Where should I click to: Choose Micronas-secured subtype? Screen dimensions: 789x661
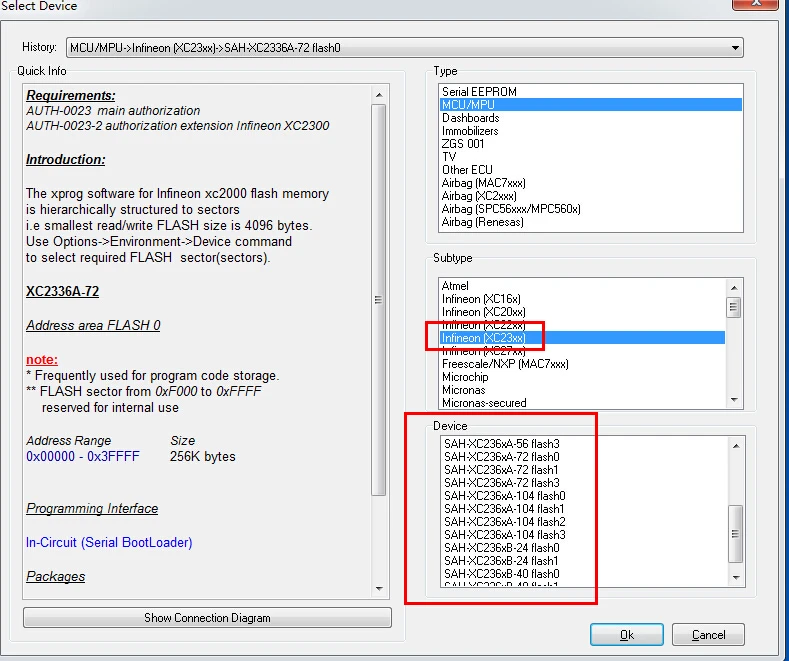[582, 403]
